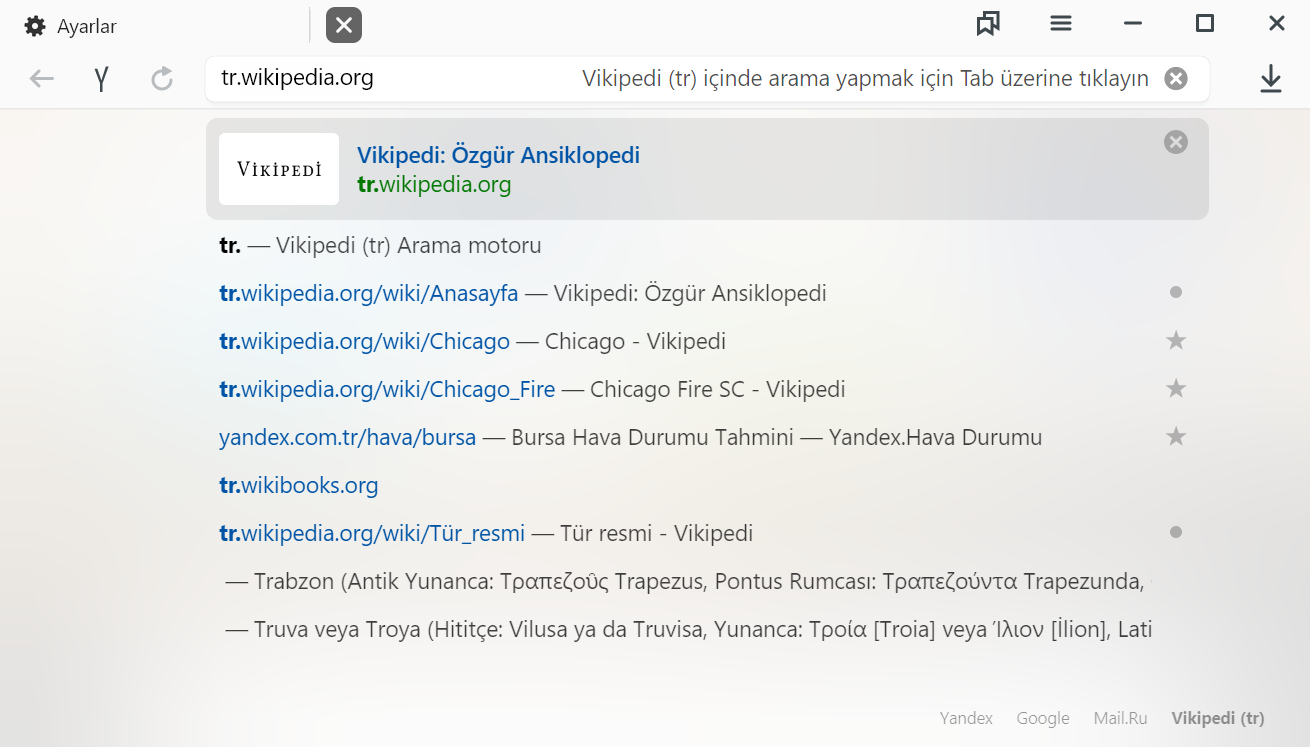
Task: Choose Mail.Ru as search engine
Action: pos(1120,718)
